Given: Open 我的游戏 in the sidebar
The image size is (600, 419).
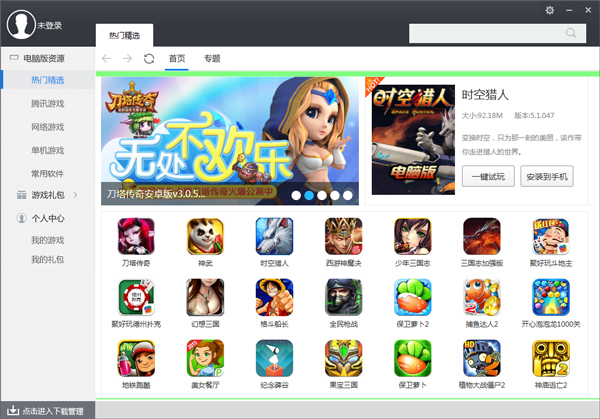Looking at the screenshot, I should 48,240.
